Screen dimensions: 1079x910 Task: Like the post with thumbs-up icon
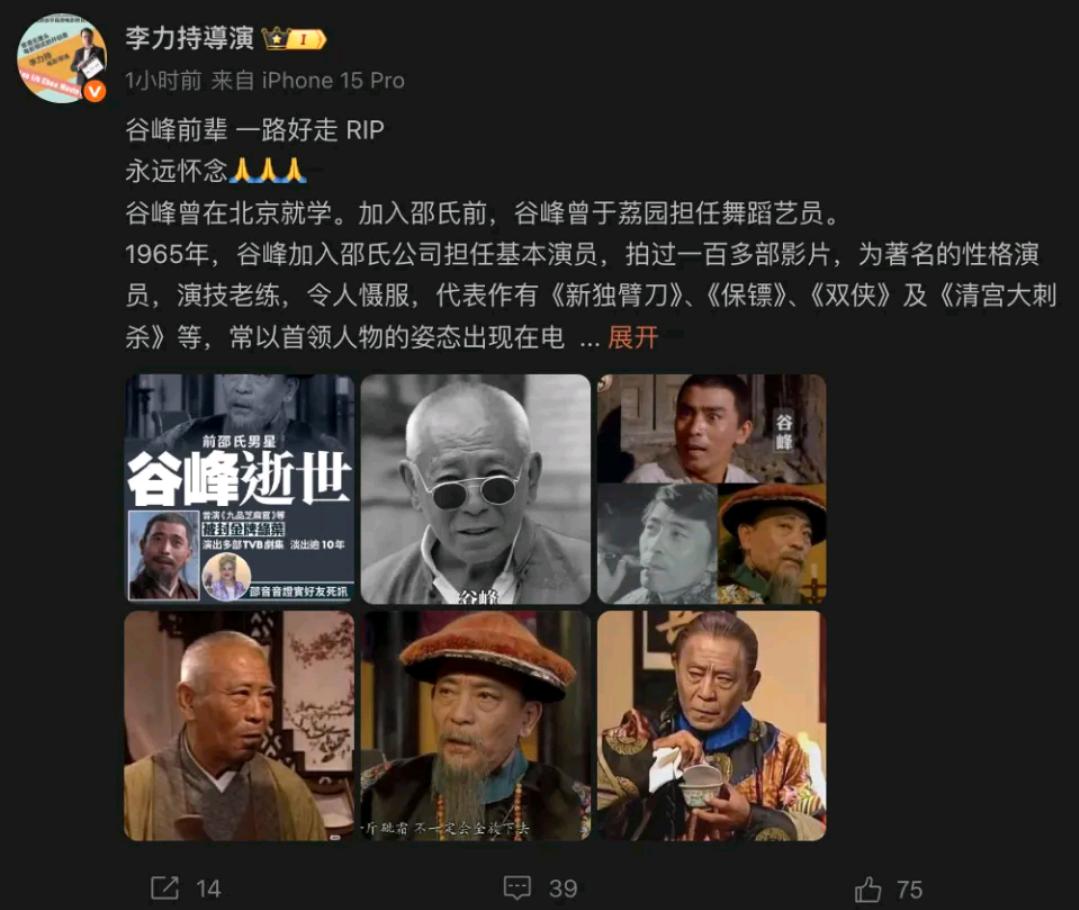(x=868, y=889)
